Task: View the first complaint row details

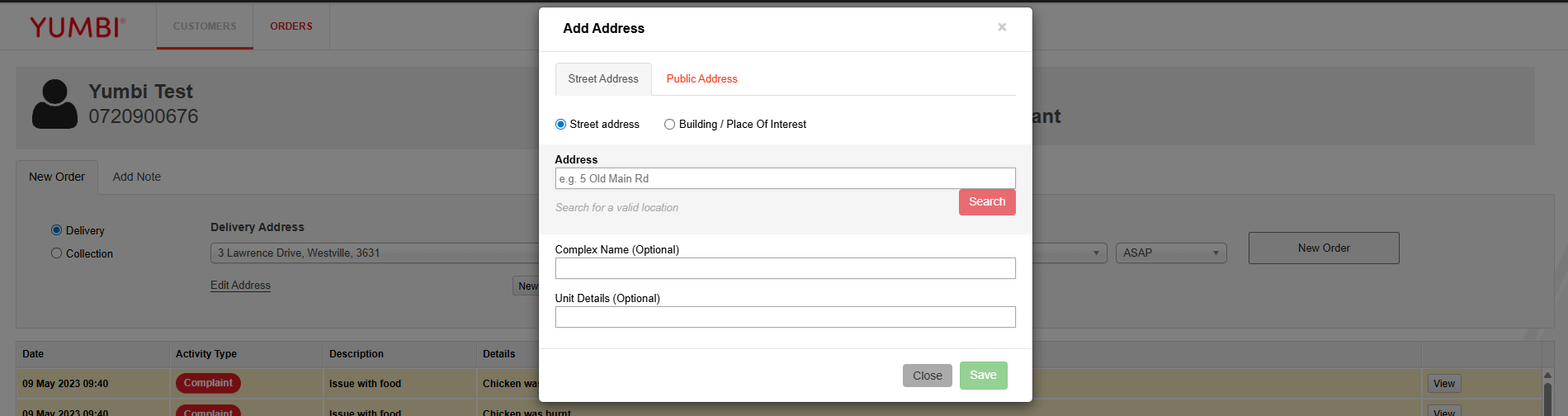Action: pos(1443,384)
